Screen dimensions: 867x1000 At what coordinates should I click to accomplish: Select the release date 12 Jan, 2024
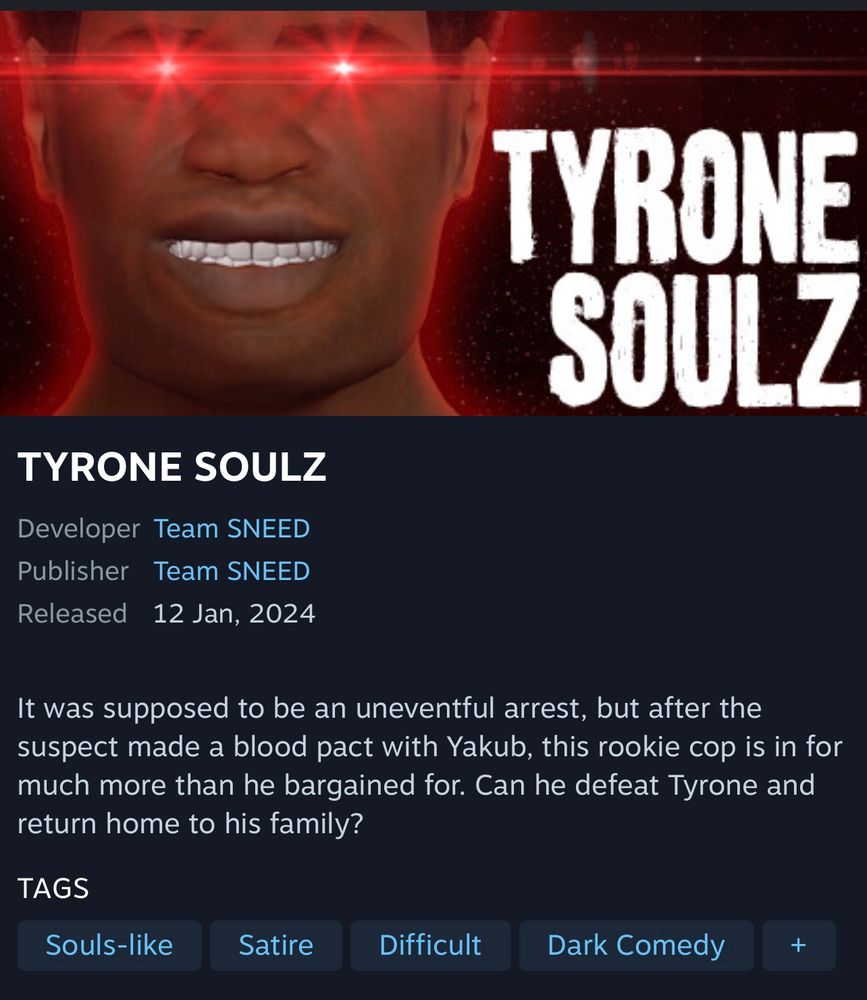(x=234, y=614)
